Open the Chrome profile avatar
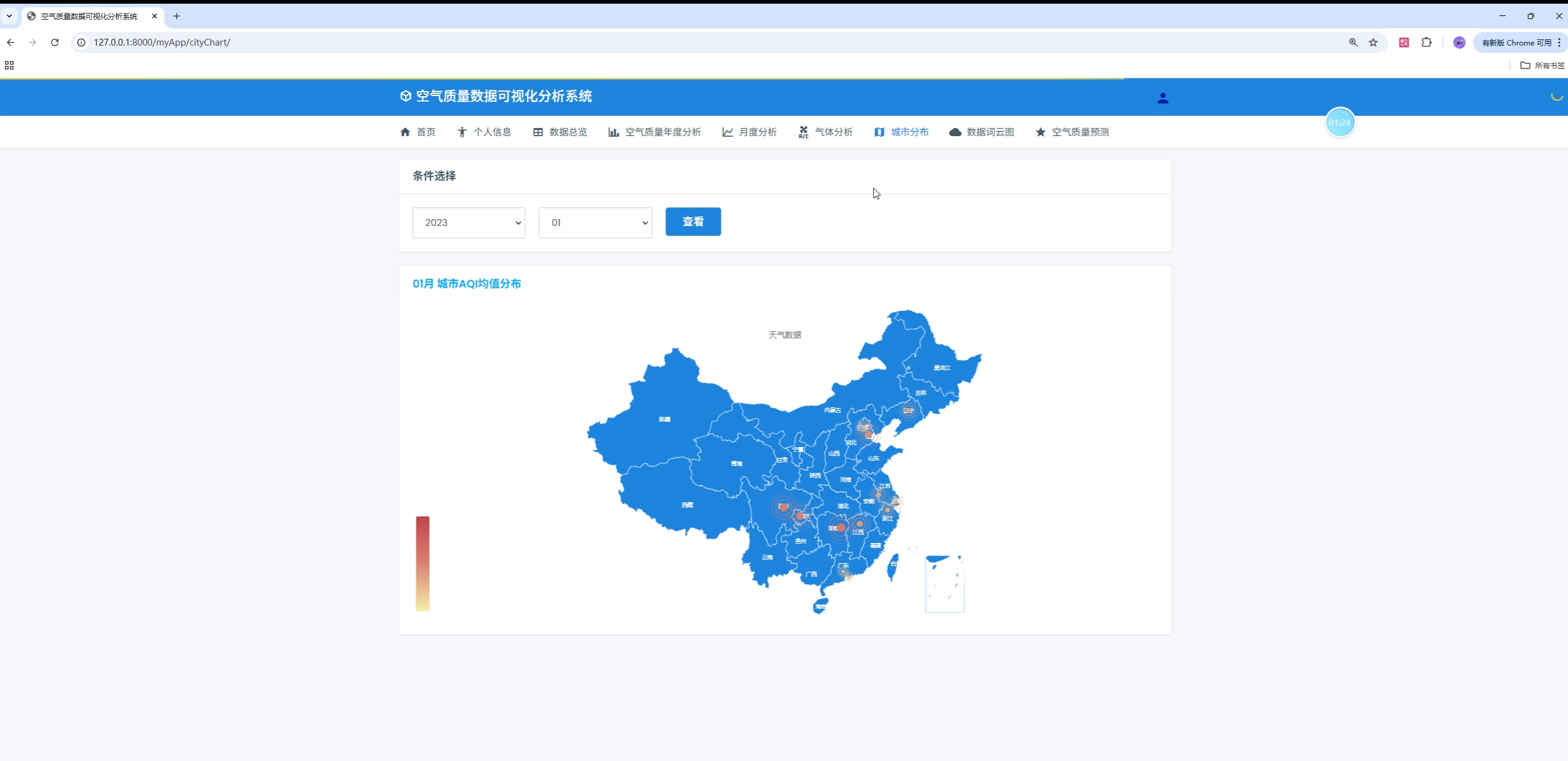 [1460, 42]
